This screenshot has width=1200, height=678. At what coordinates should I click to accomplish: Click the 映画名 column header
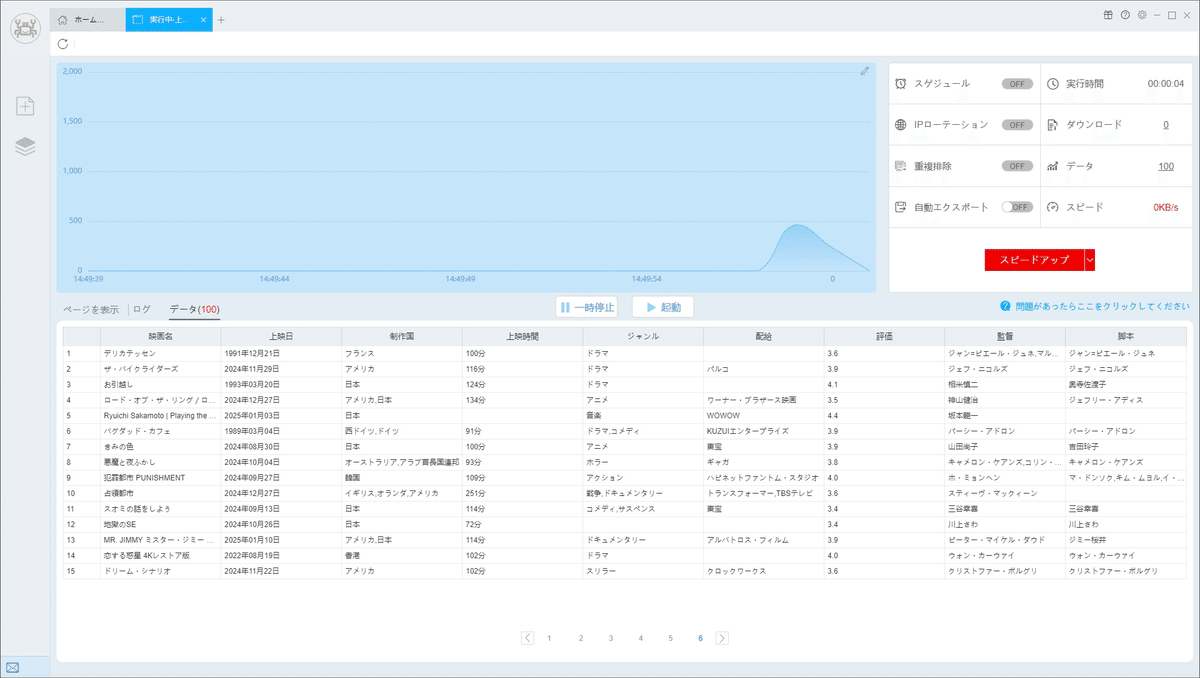tap(161, 337)
